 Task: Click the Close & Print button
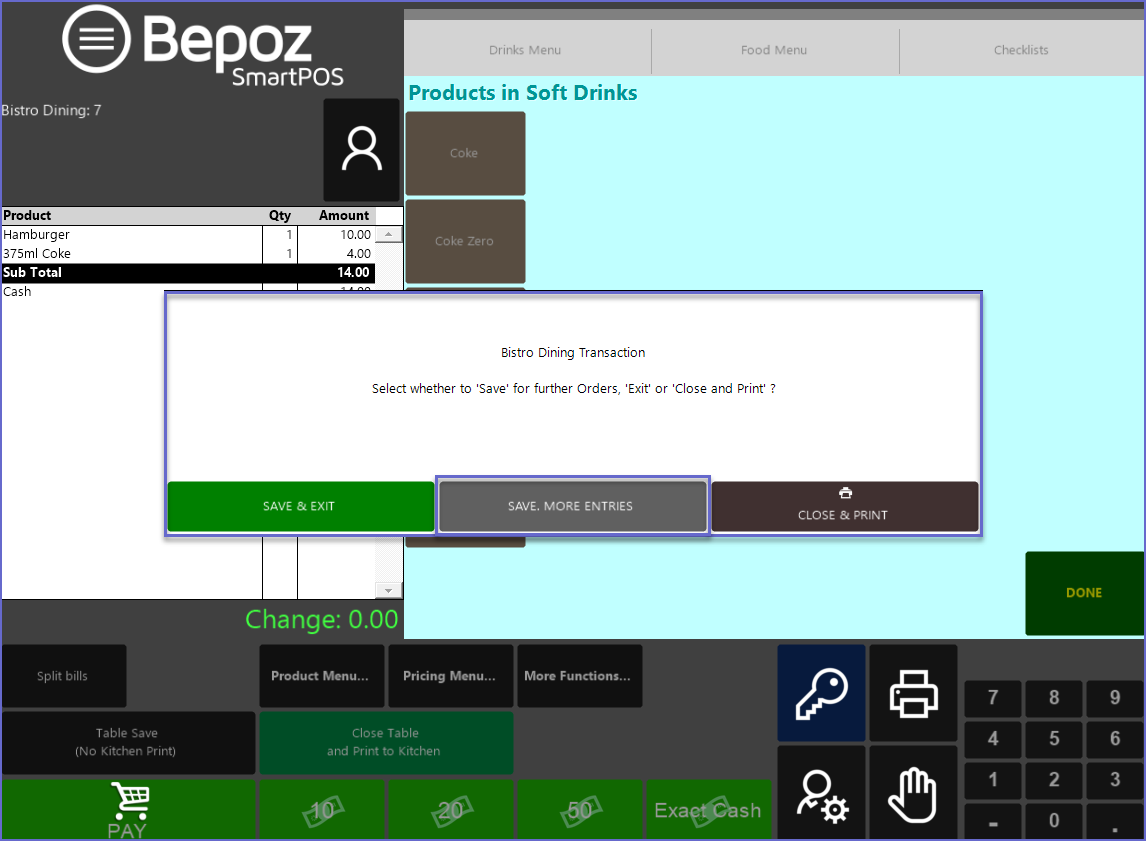tap(844, 506)
